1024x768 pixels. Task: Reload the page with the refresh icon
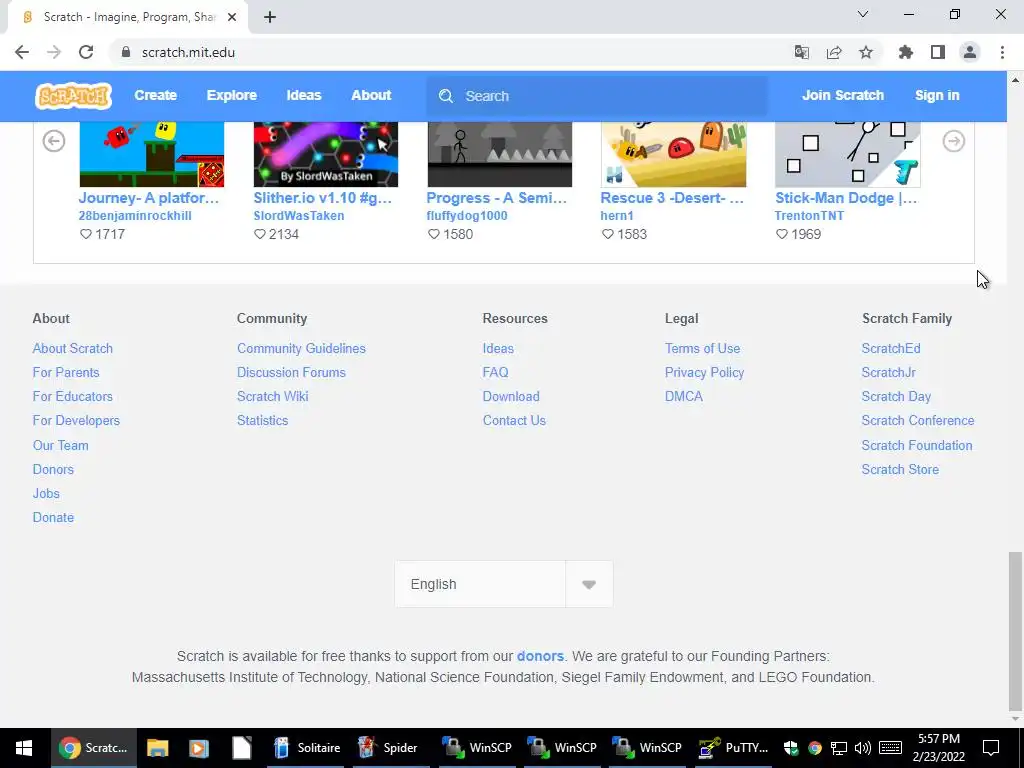86,52
